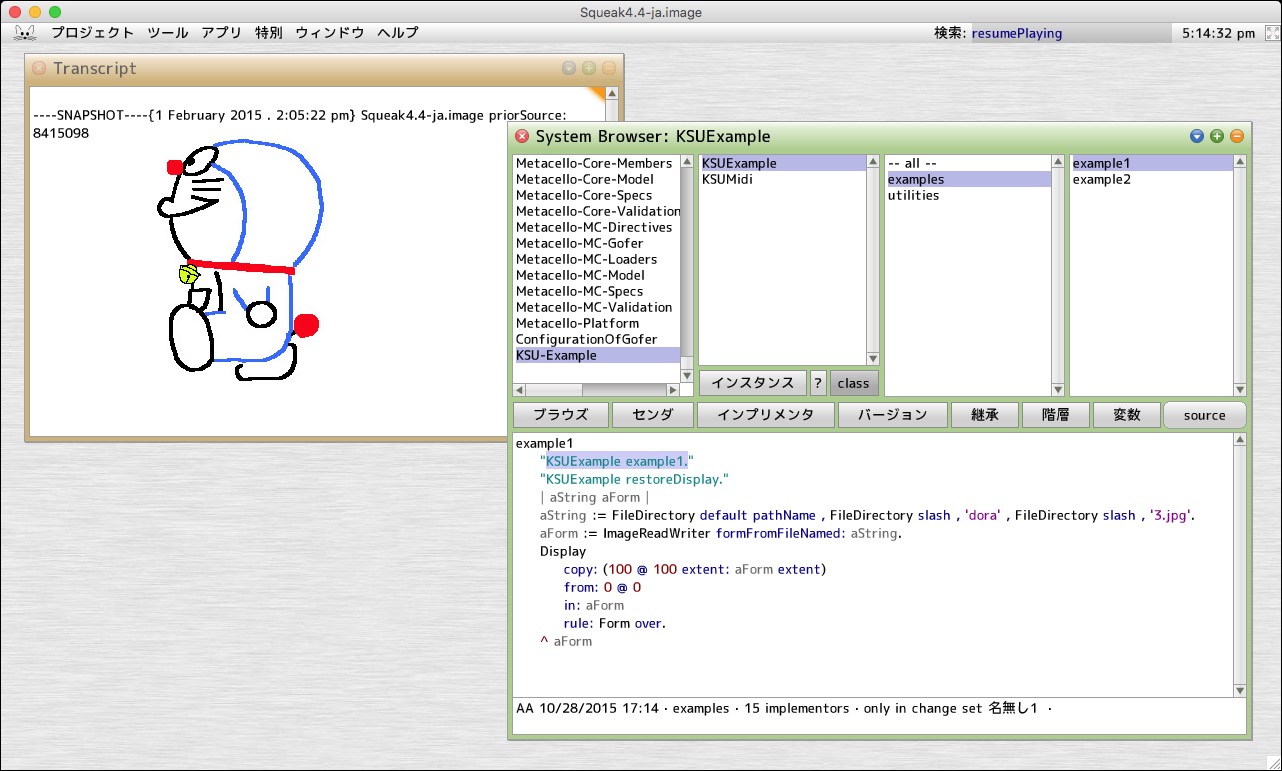Click class list scroll down arrow
Viewport: 1282px width, 771px height.
click(x=873, y=359)
